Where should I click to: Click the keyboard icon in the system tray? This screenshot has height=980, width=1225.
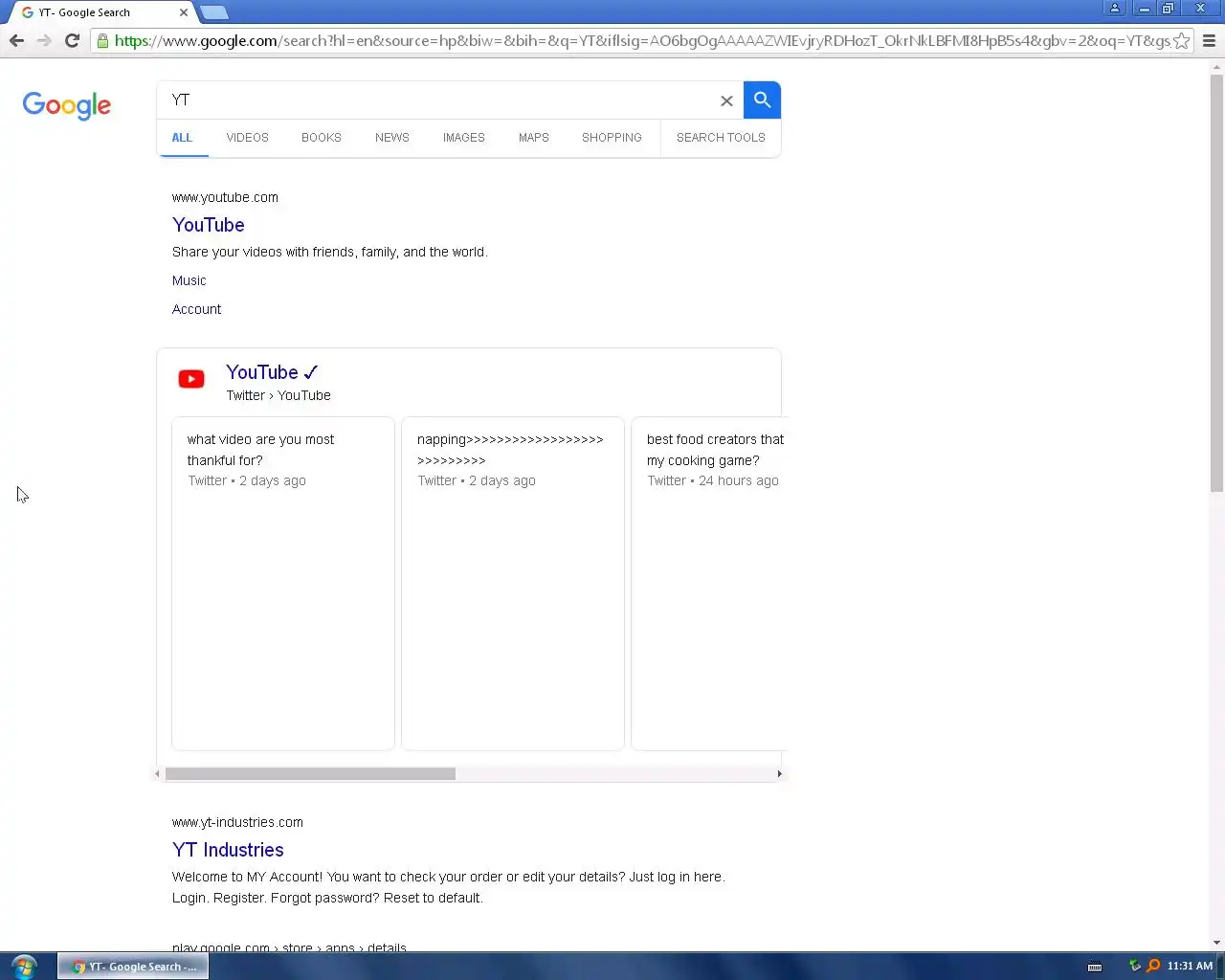(x=1095, y=967)
